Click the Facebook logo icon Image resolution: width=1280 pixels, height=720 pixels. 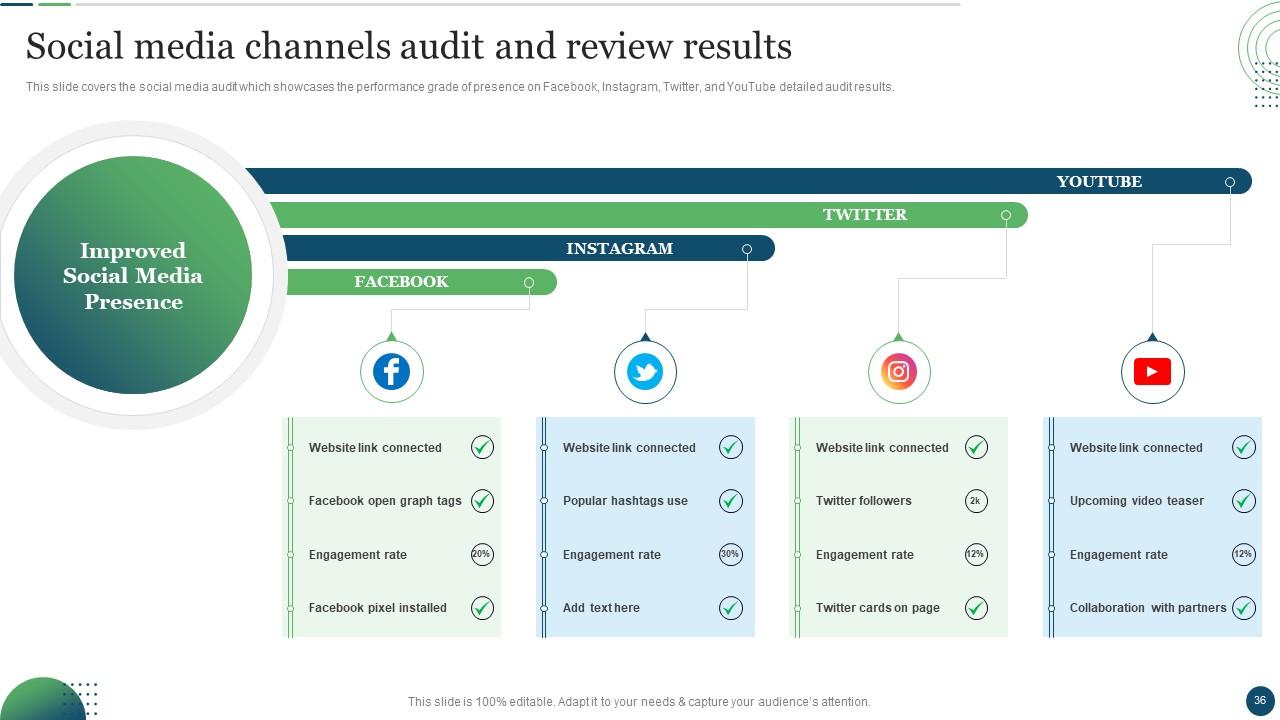coord(391,372)
